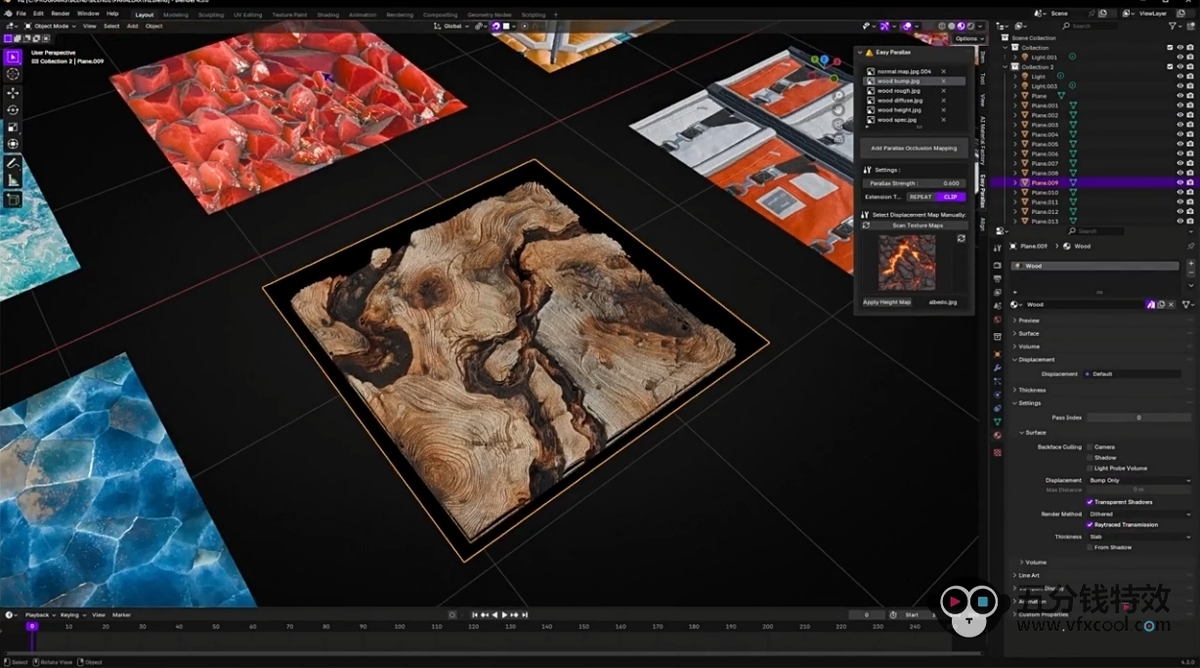Click Fake User shield icon on Wood material
Screen dimensions: 1200x668
point(1150,304)
